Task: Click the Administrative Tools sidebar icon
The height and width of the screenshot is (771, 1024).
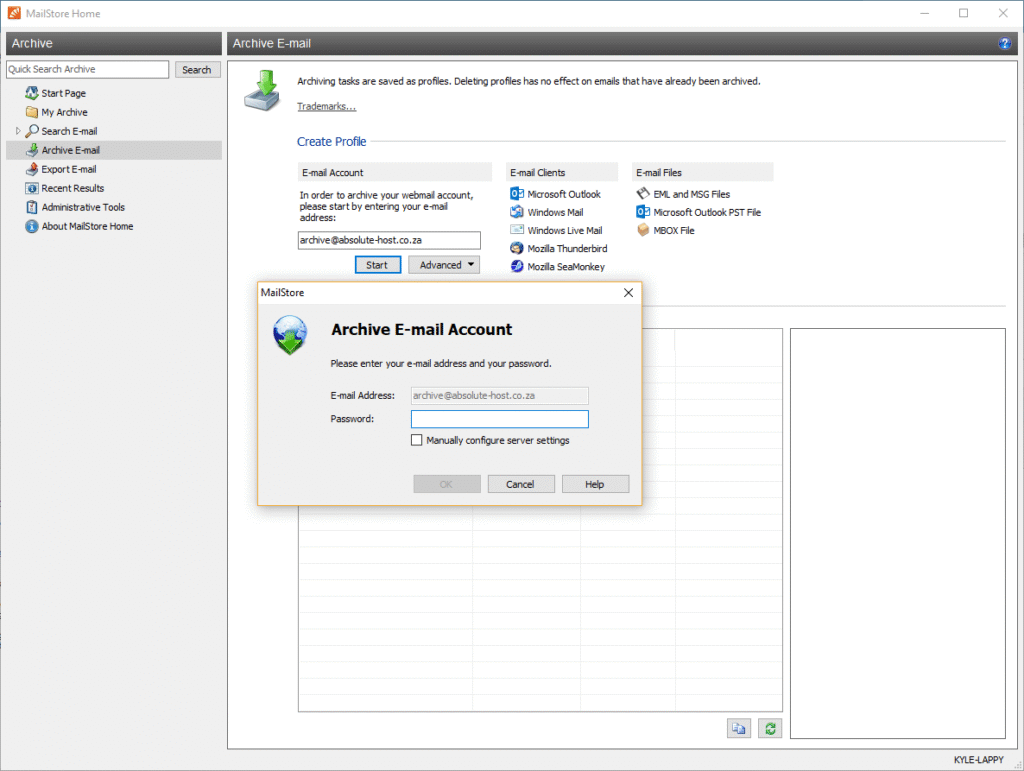Action: coord(31,207)
